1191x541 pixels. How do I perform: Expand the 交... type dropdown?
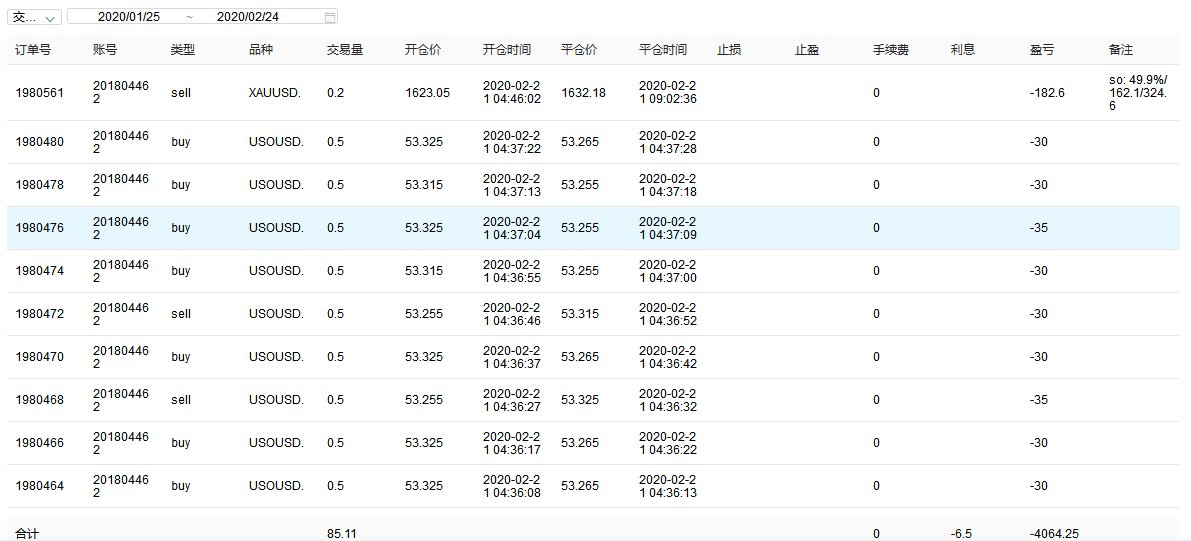[35, 17]
